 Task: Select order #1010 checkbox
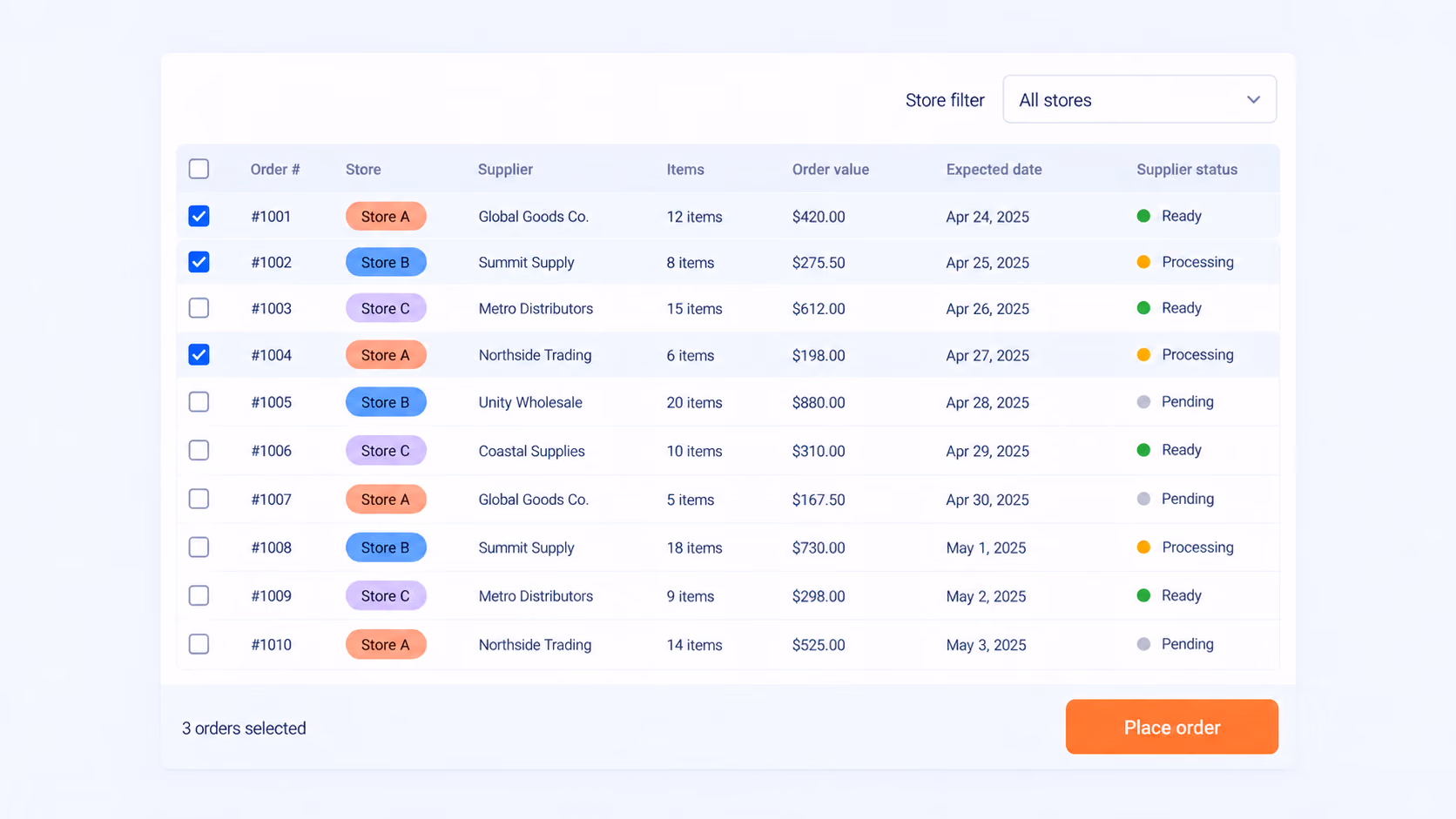[x=199, y=644]
